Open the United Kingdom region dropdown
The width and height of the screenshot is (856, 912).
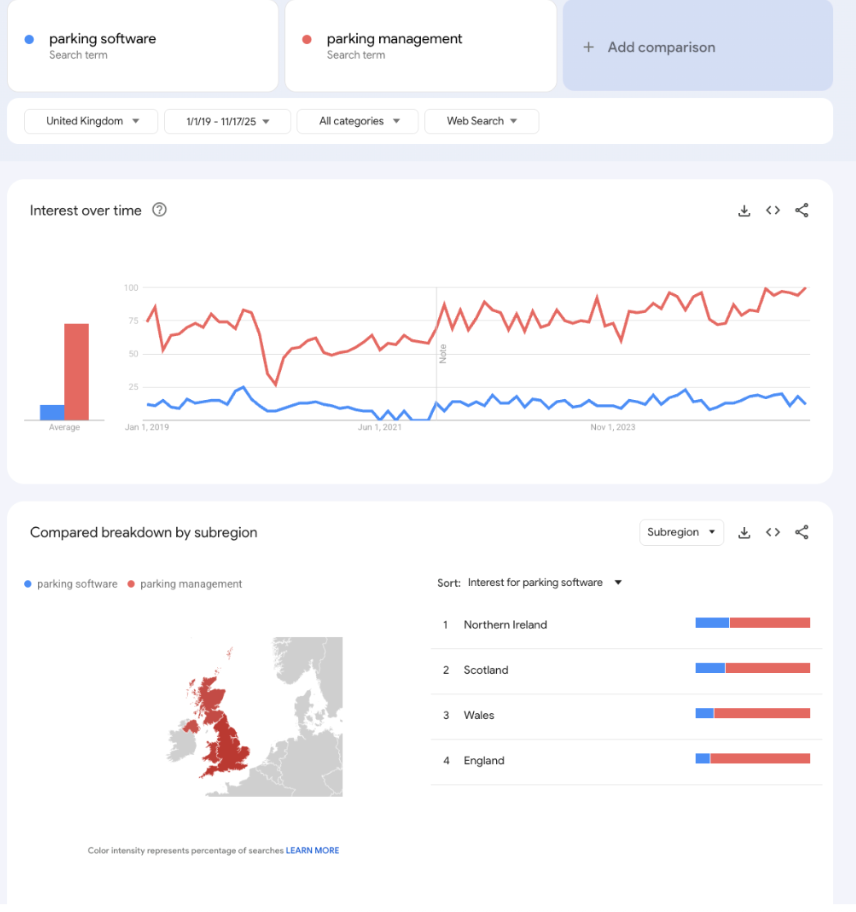(90, 121)
